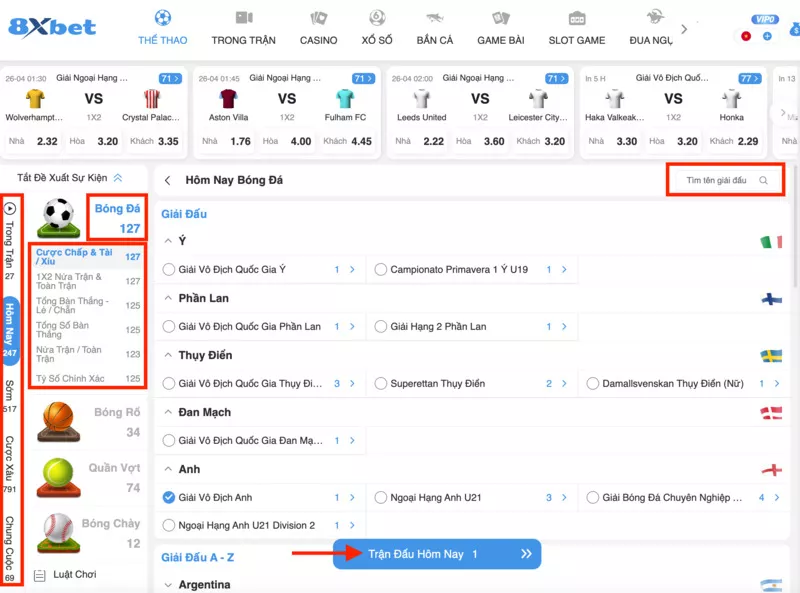Collapse the Đan Mạch section

168,412
